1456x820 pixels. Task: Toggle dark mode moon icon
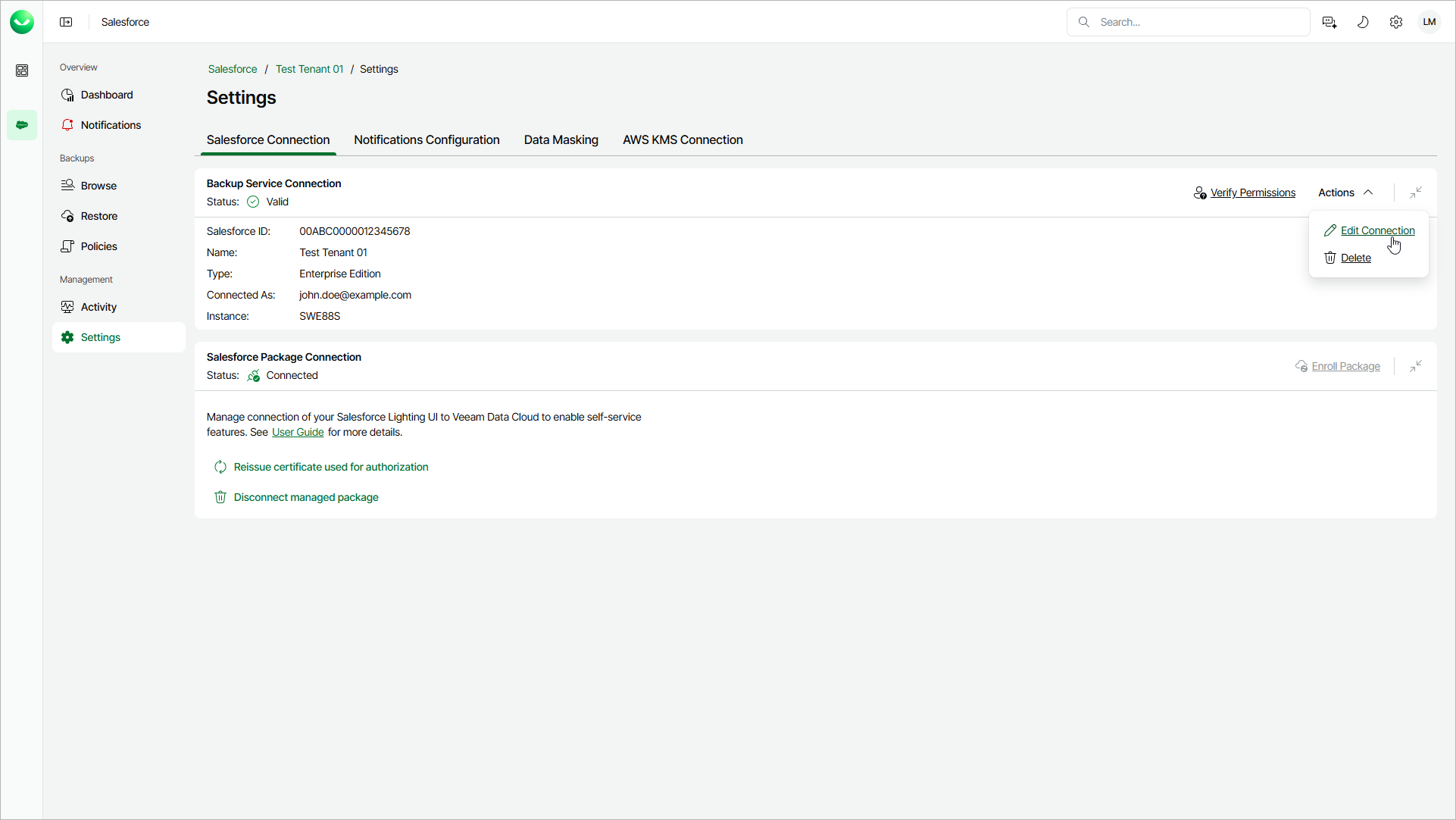tap(1363, 22)
